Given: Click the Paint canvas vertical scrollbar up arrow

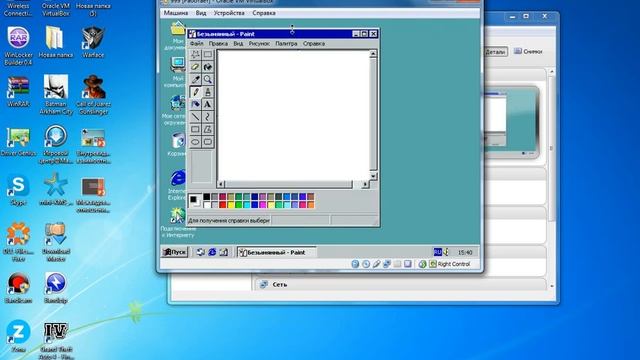Looking at the screenshot, I should 373,53.
